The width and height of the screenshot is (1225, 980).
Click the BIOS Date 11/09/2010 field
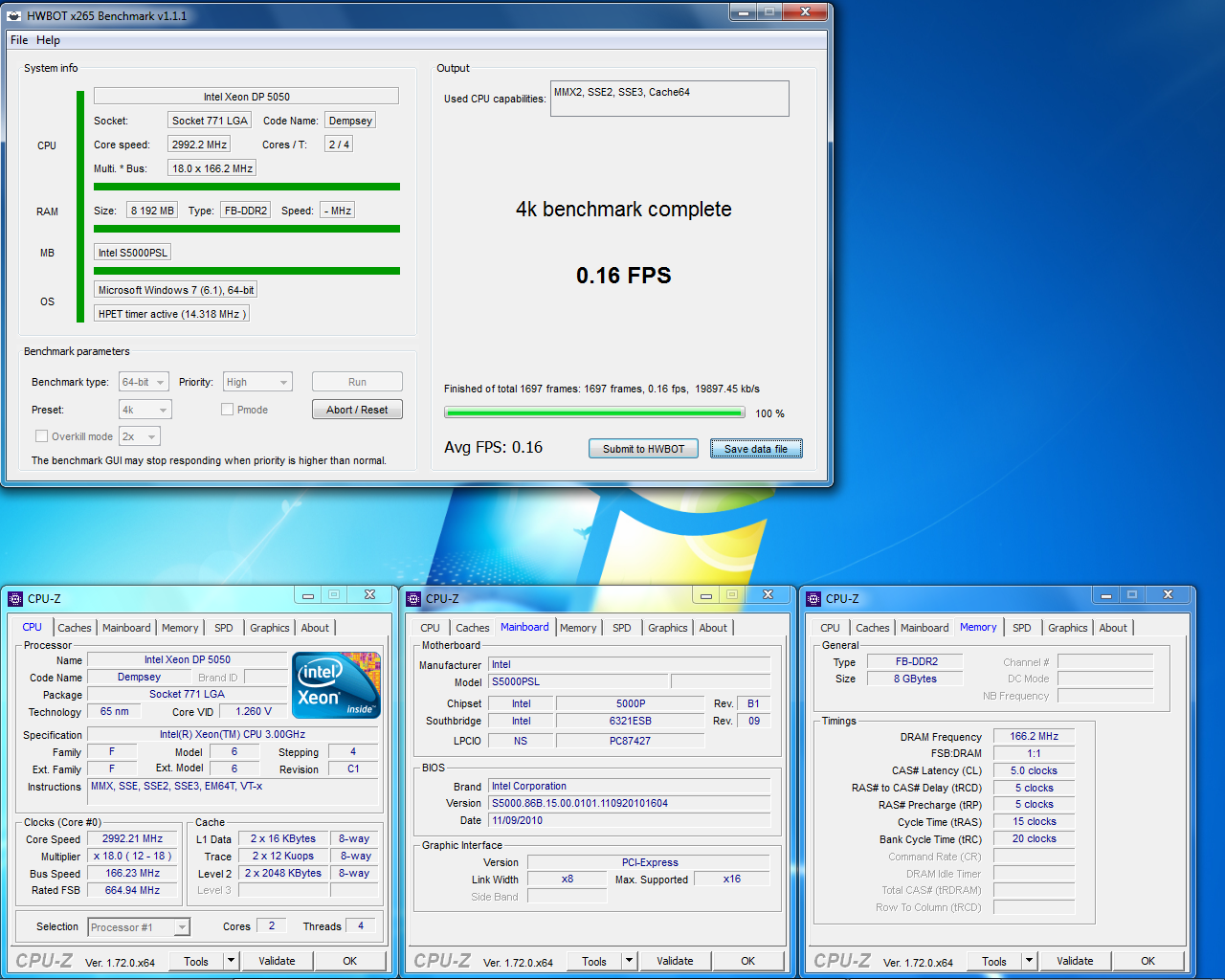pos(630,820)
